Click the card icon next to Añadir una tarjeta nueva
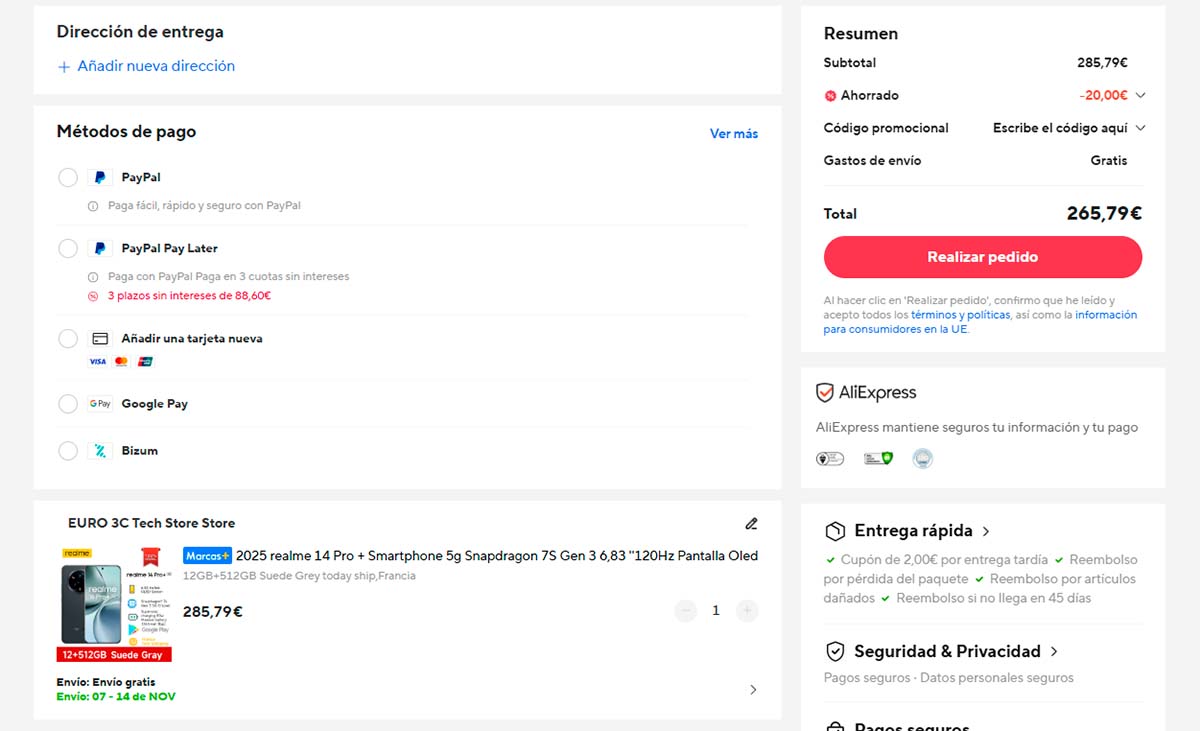1200x731 pixels. [x=99, y=338]
